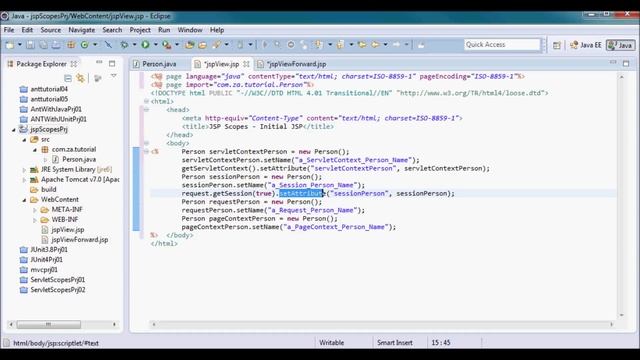
Task: Select the mvcprj01 project
Action: click(44, 270)
